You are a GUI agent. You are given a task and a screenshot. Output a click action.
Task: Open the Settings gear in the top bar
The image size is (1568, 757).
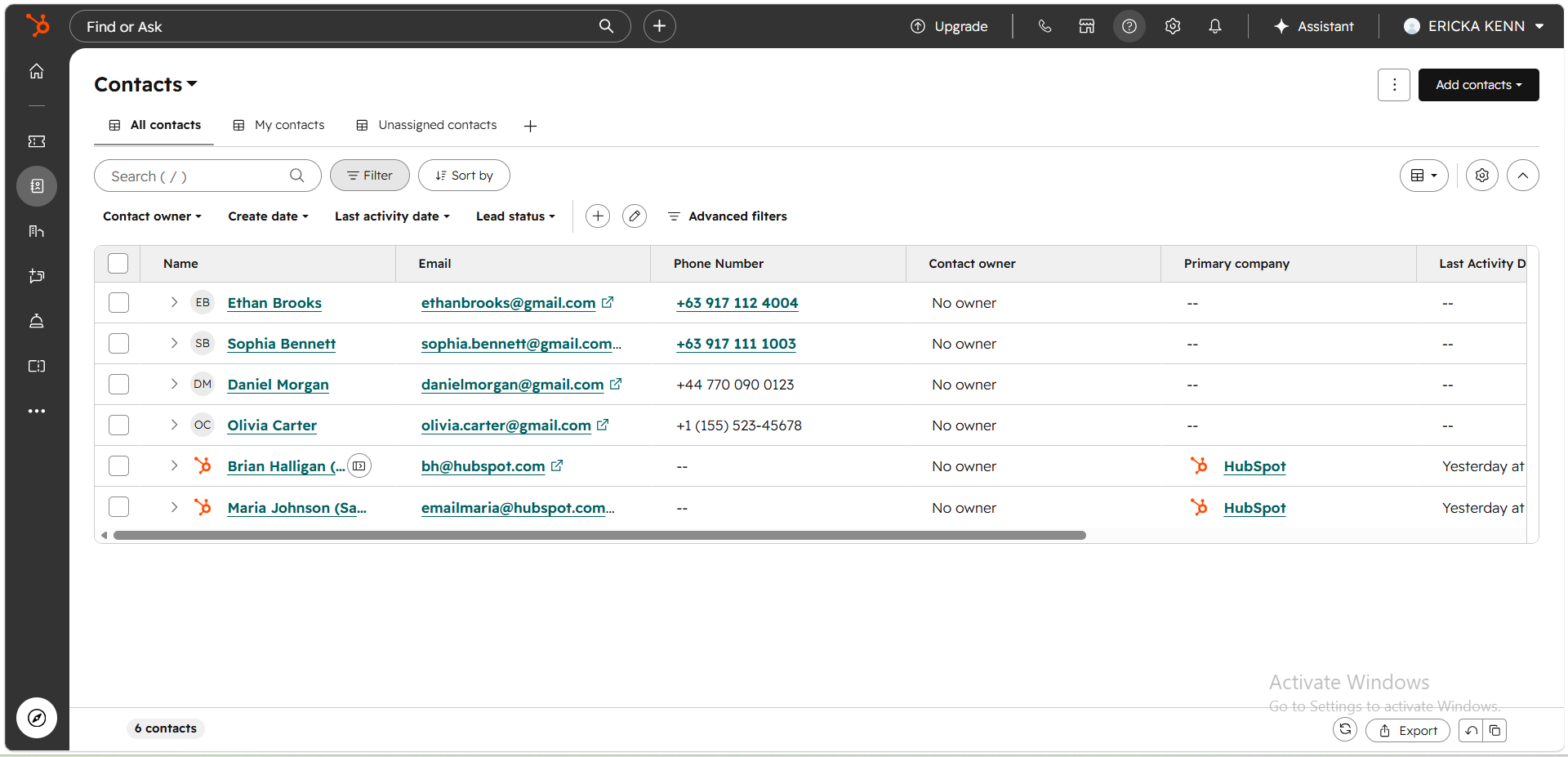(x=1173, y=26)
